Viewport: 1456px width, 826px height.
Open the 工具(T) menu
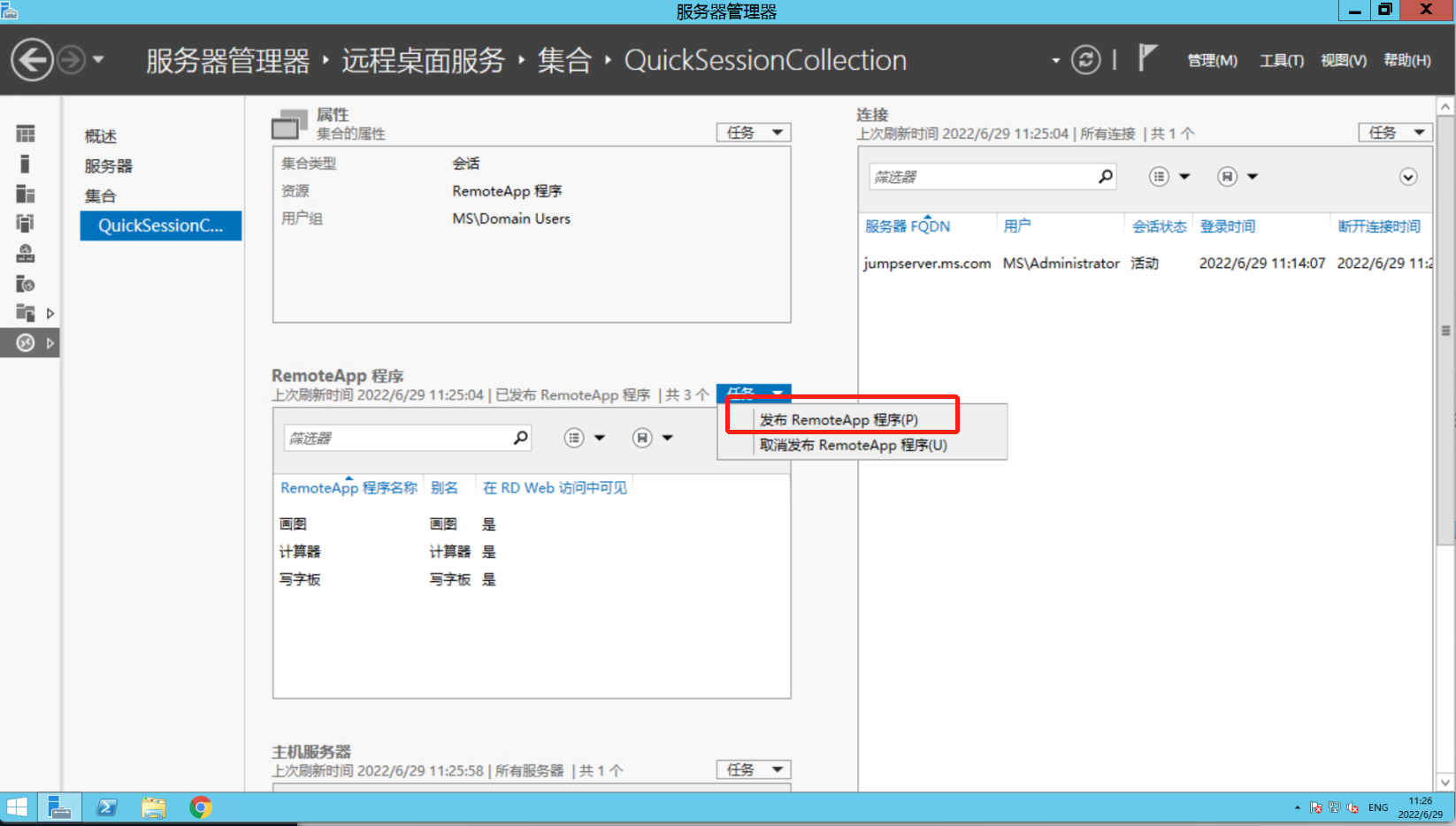[1281, 60]
